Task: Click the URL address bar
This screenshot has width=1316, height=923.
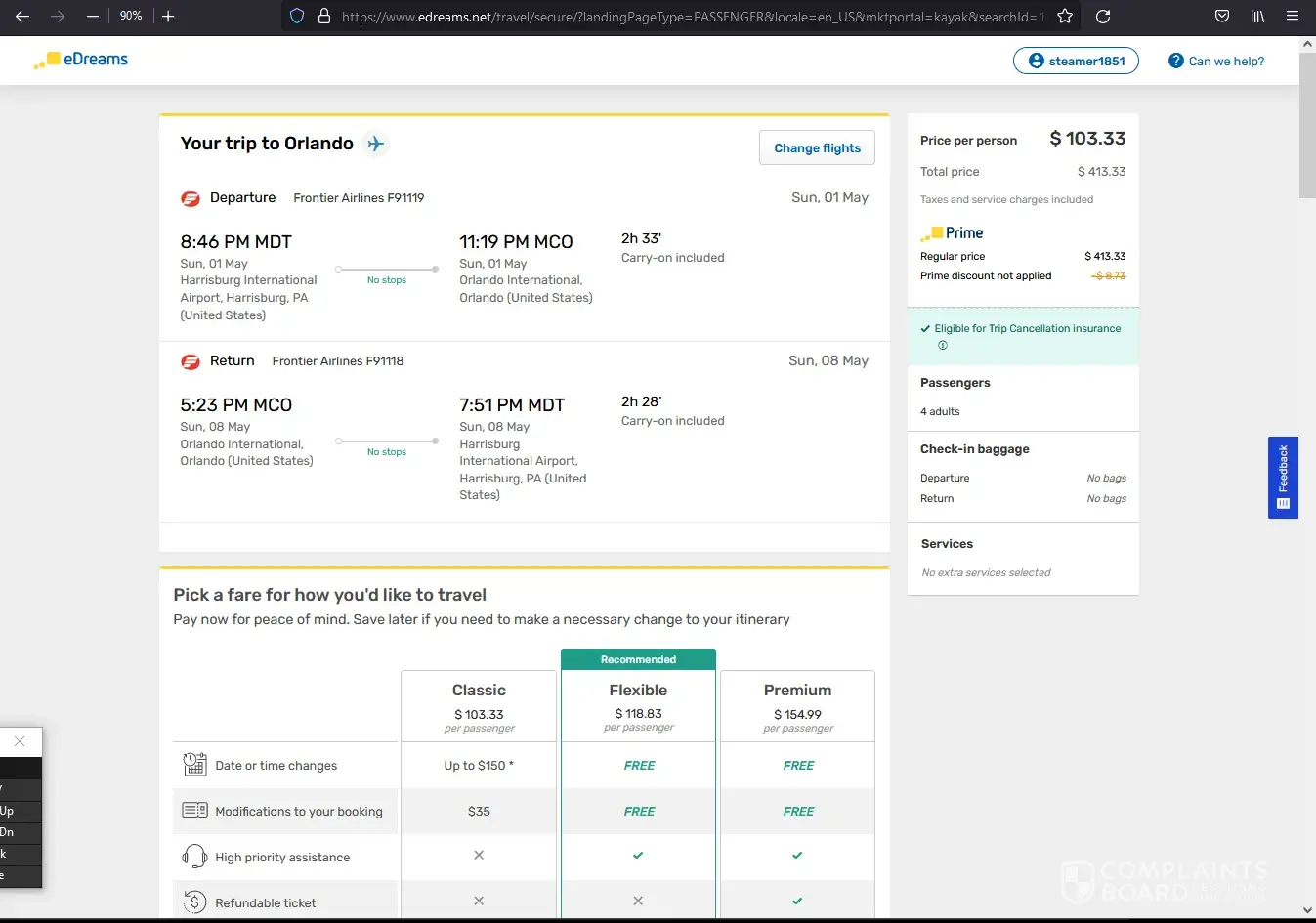Action: coord(684,16)
